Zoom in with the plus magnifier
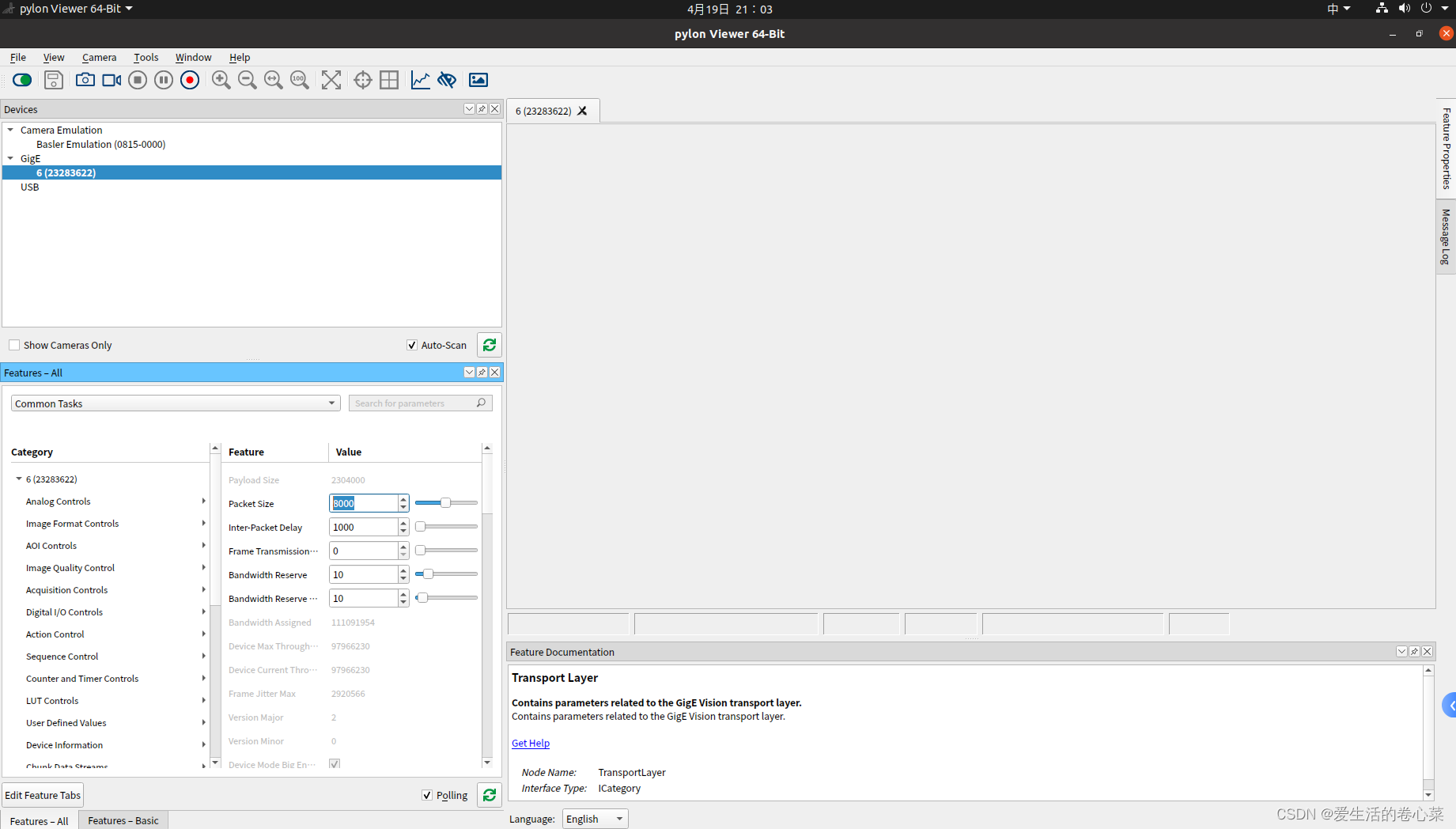The width and height of the screenshot is (1456, 829). (x=221, y=80)
